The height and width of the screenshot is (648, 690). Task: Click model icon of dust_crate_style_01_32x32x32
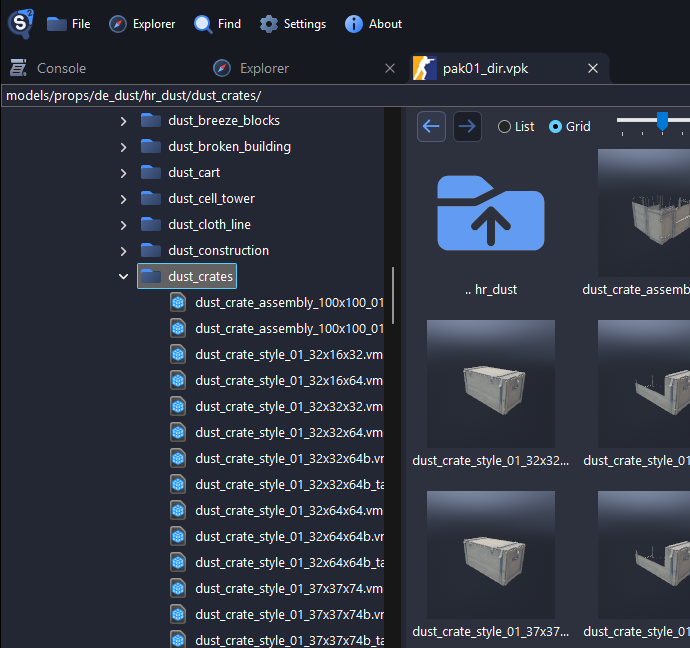click(x=178, y=406)
